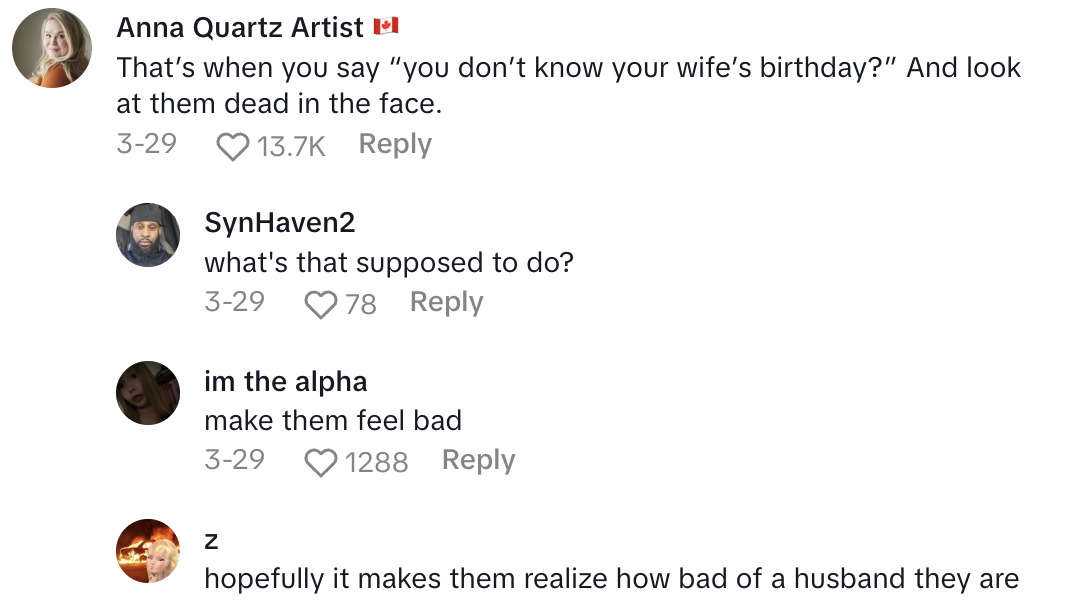Click the 1288 like count
The image size is (1068, 602).
pyautogui.click(x=376, y=462)
